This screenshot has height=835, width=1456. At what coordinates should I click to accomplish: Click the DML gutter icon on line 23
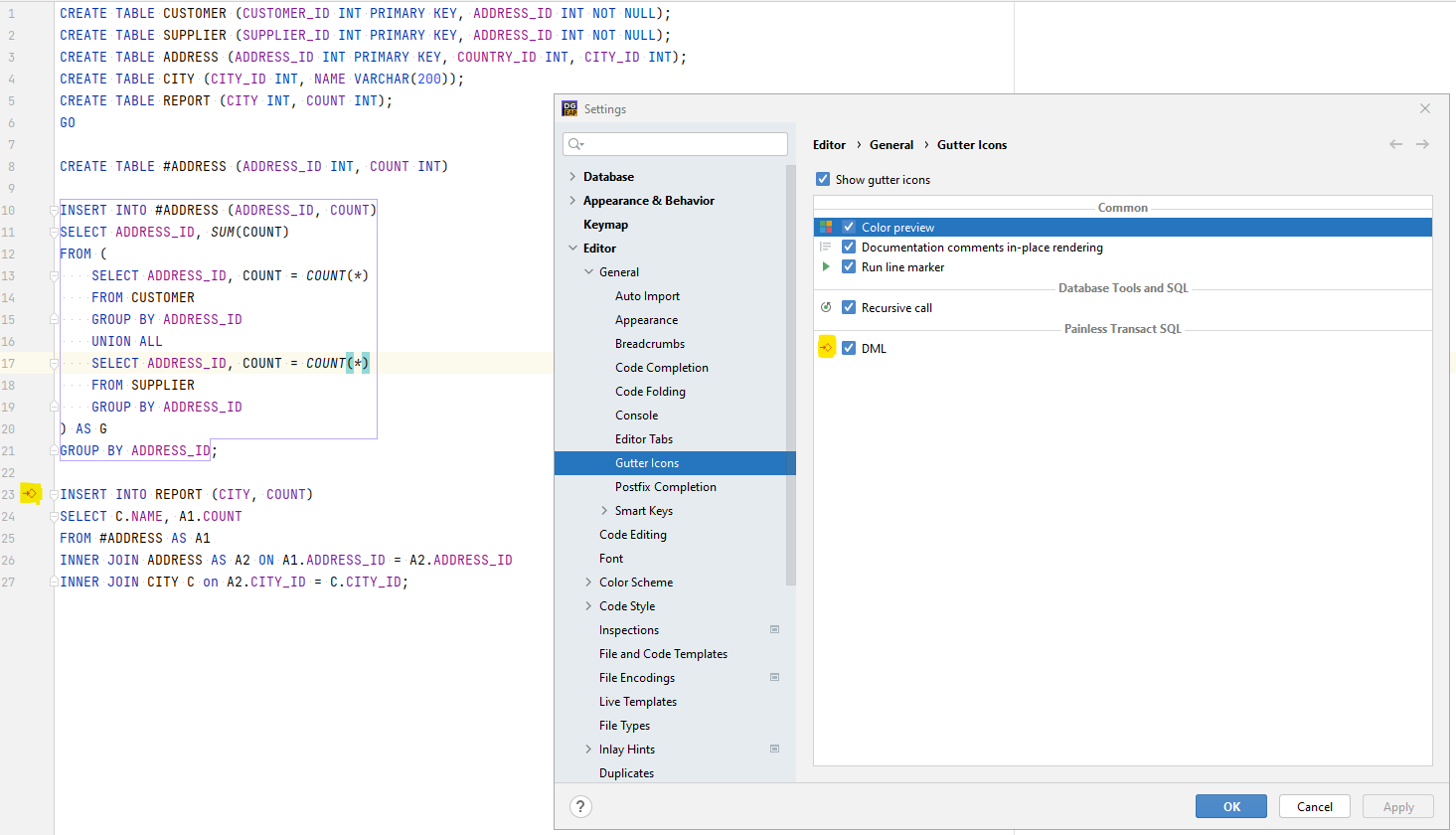click(31, 493)
